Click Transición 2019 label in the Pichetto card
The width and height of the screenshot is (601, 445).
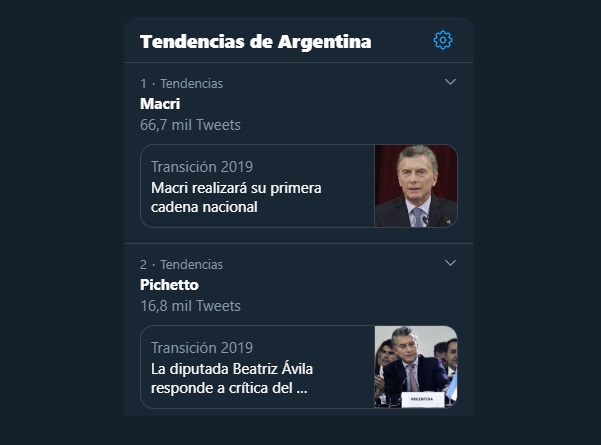point(201,347)
